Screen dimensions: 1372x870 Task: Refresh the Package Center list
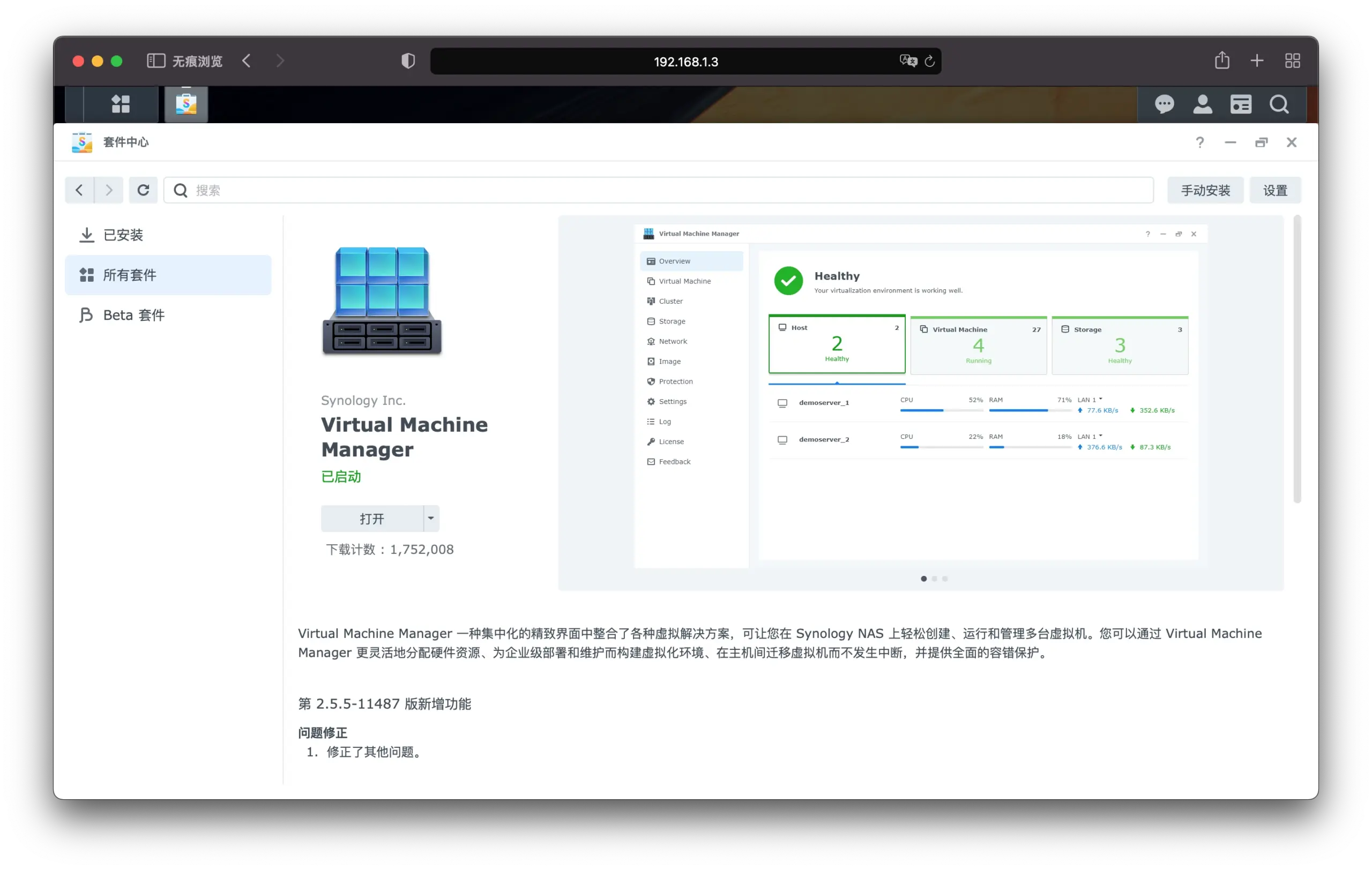click(143, 190)
